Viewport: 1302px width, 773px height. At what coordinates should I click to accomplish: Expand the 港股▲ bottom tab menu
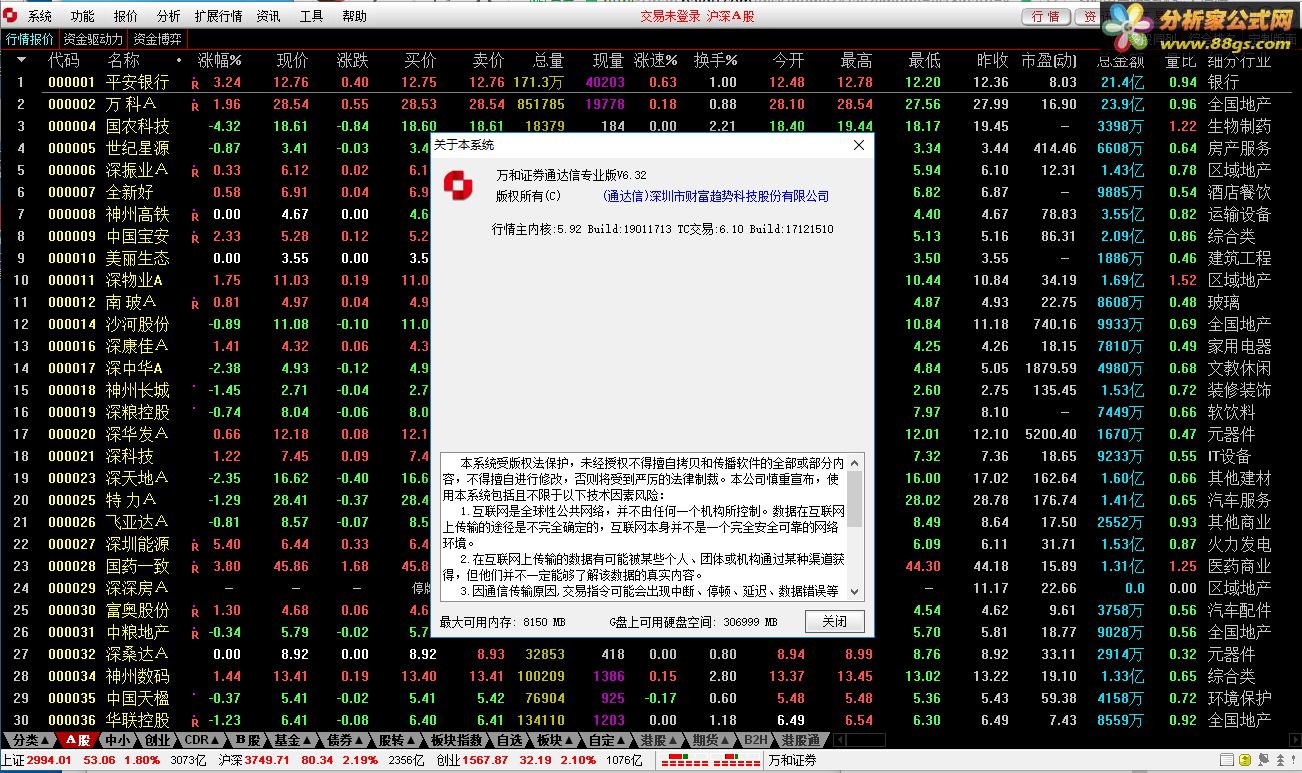(x=660, y=740)
